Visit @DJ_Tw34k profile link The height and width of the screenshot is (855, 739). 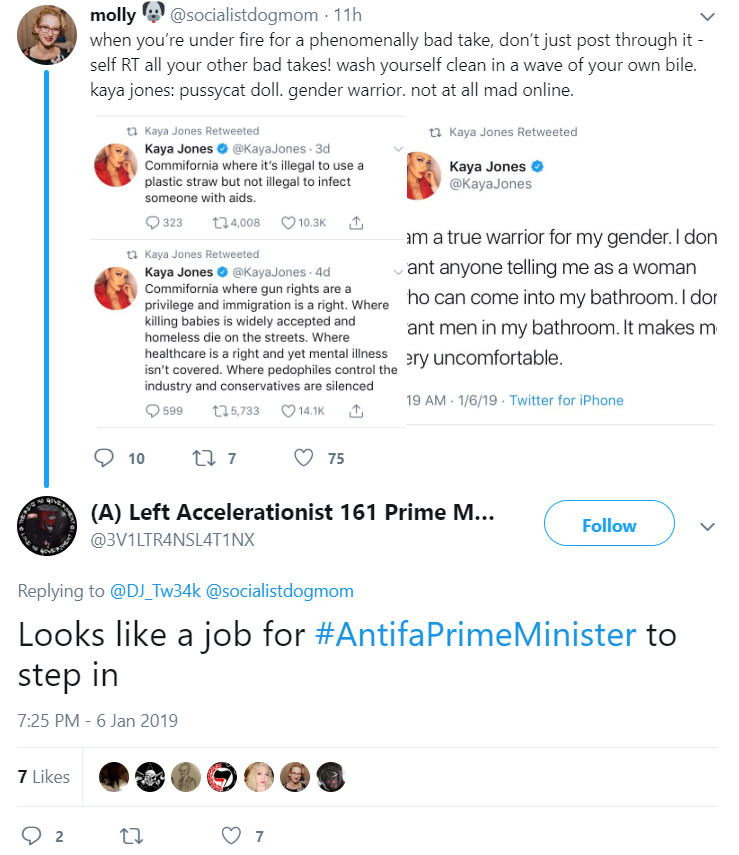(155, 591)
